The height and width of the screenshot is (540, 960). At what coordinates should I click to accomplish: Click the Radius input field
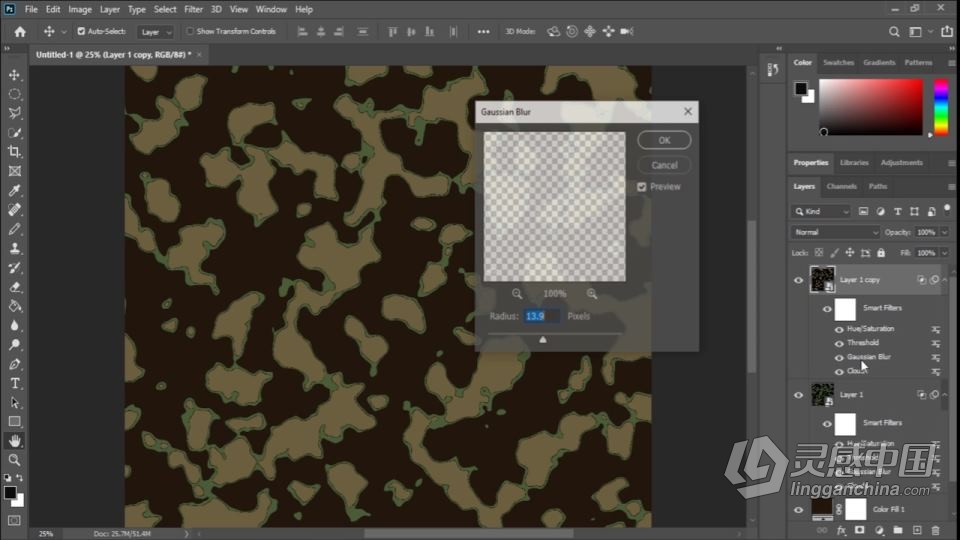(x=541, y=317)
